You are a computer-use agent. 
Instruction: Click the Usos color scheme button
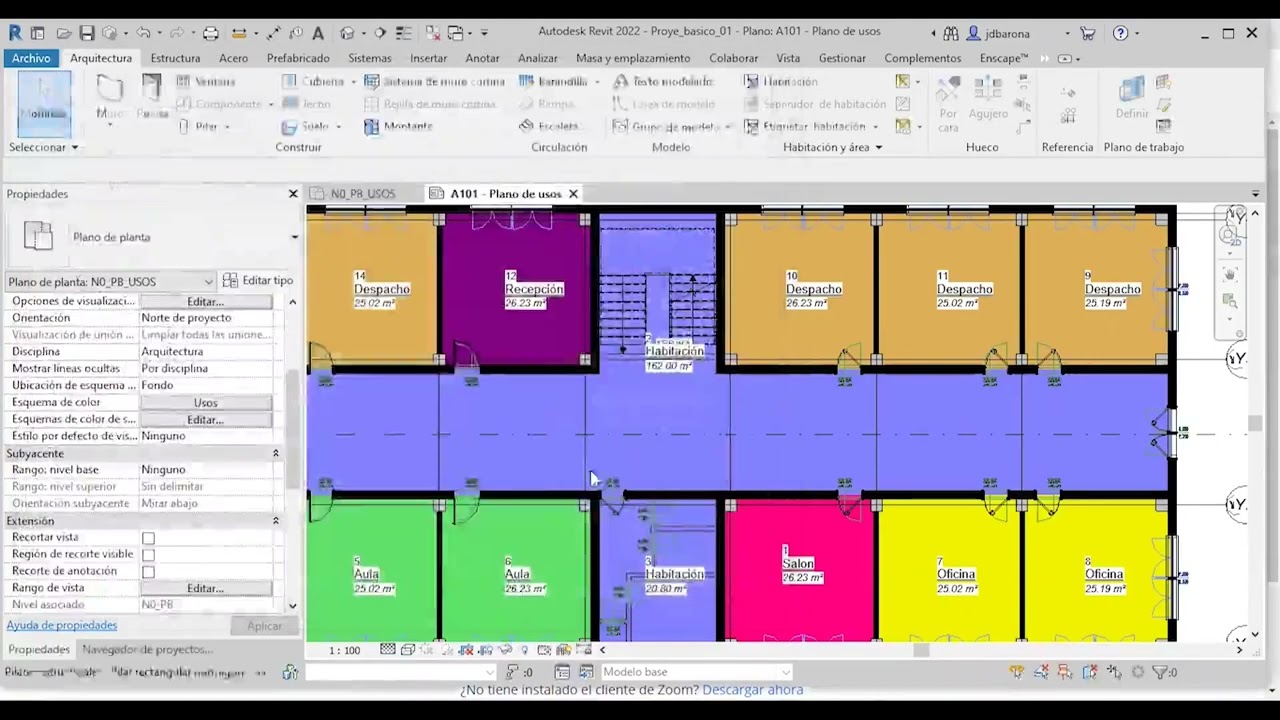tap(205, 403)
